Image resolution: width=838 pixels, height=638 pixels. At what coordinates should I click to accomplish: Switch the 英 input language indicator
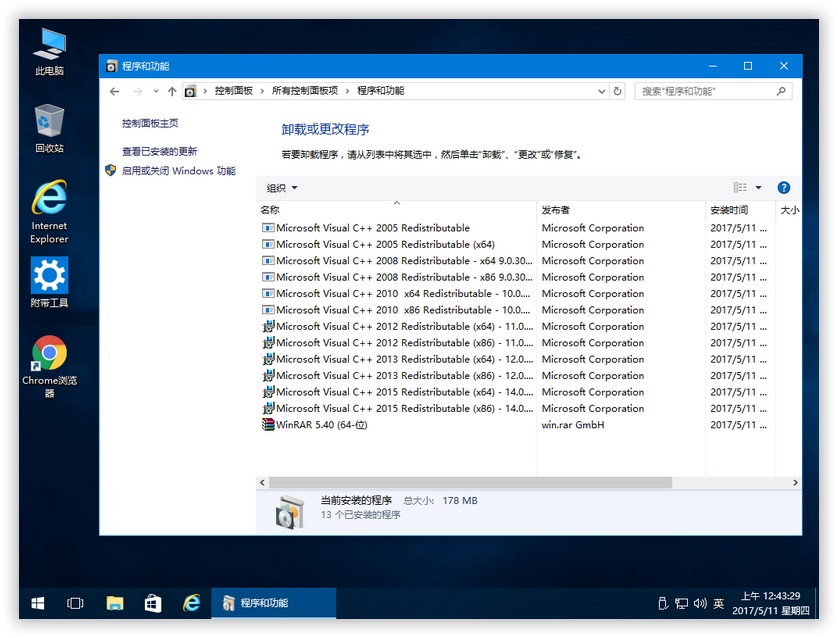[718, 603]
